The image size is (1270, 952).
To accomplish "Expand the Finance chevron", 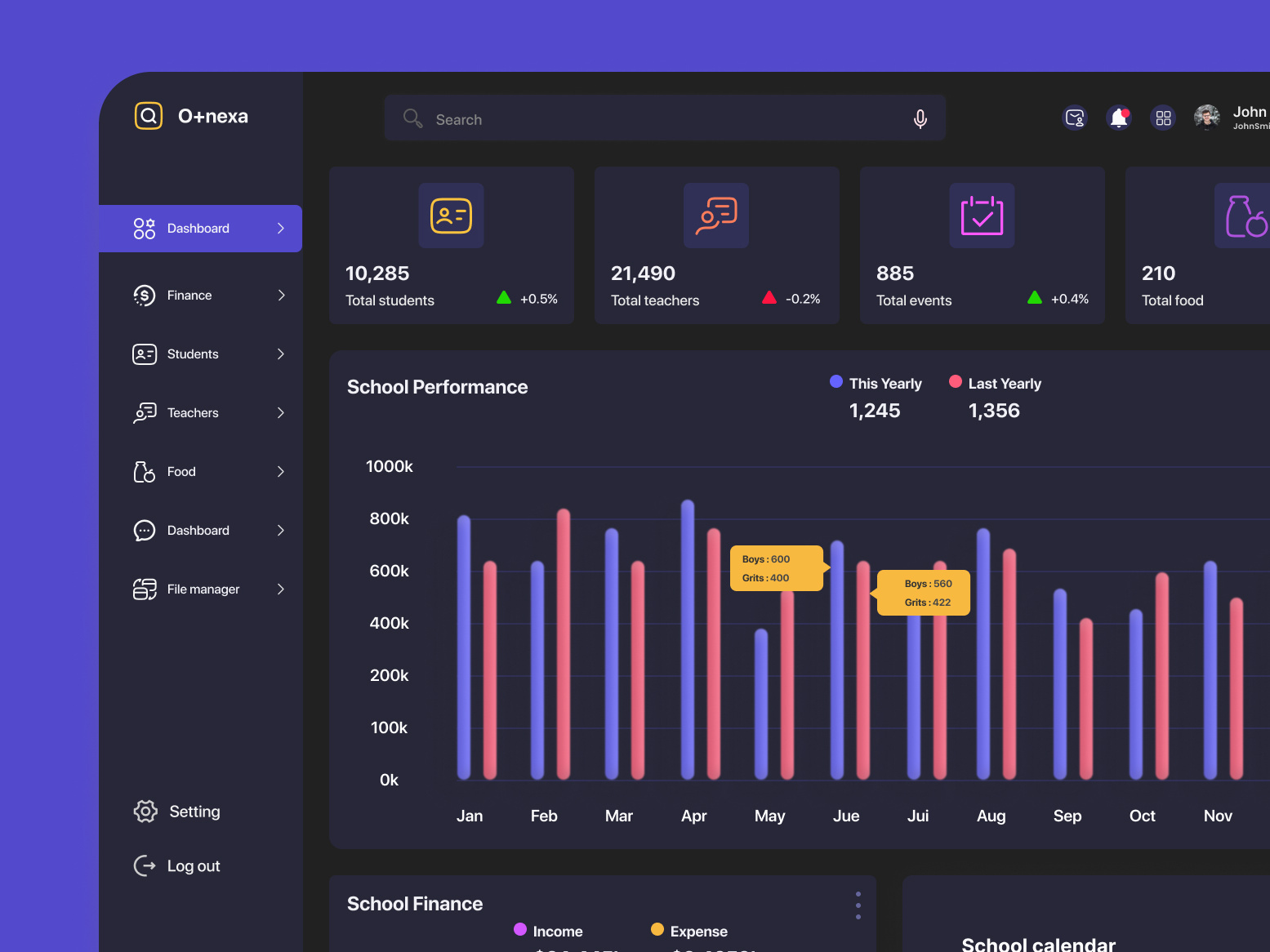I will pyautogui.click(x=281, y=296).
